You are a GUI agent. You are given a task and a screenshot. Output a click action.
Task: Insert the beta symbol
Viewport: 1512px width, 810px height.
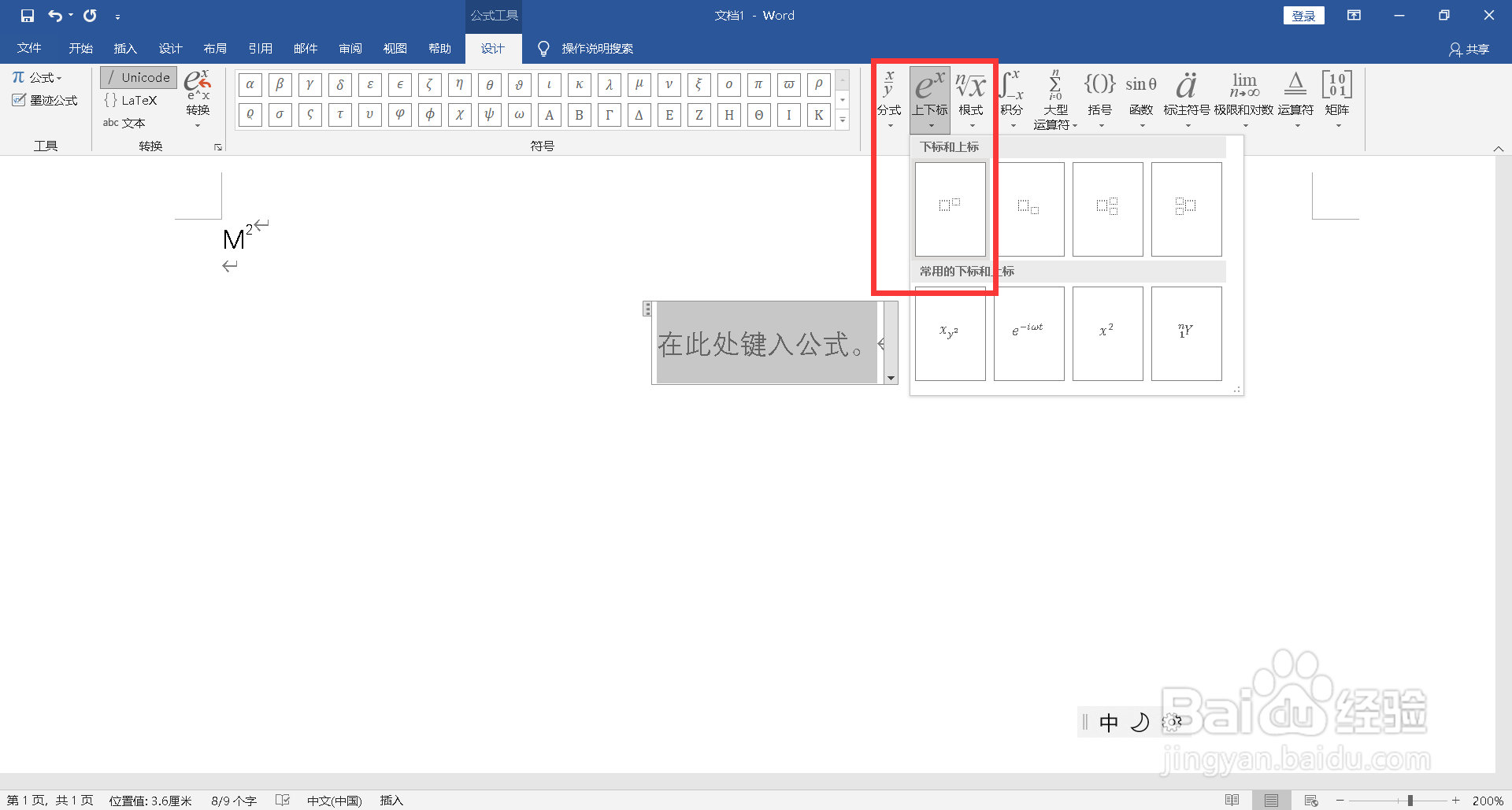[280, 84]
